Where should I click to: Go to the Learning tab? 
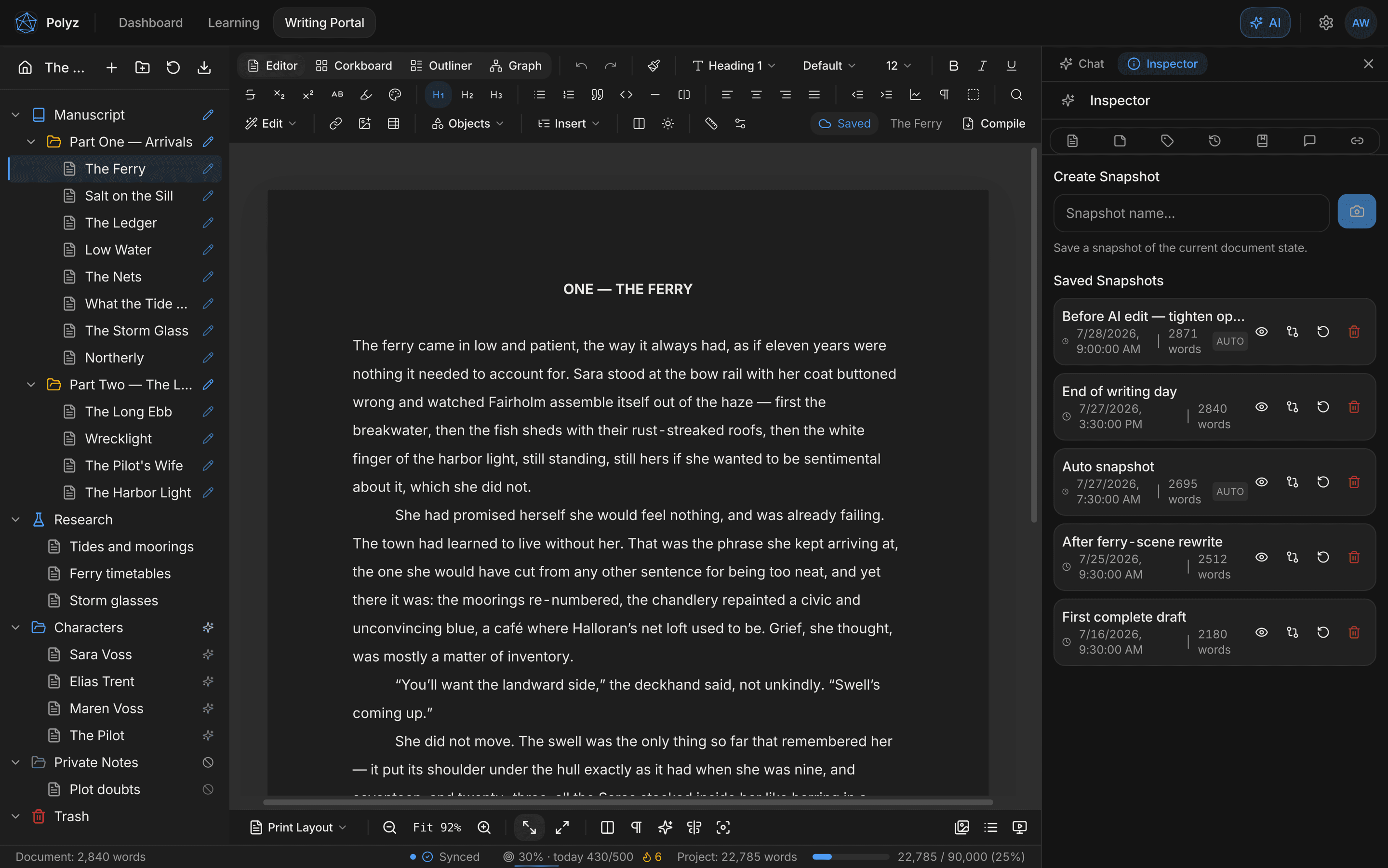(x=234, y=22)
